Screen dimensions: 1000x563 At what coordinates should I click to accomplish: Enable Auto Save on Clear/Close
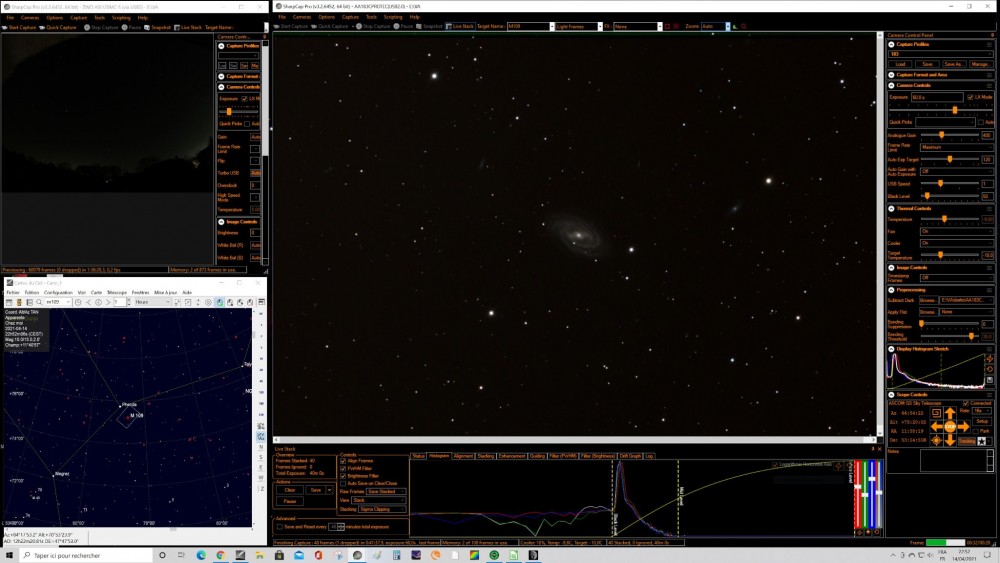pos(343,484)
